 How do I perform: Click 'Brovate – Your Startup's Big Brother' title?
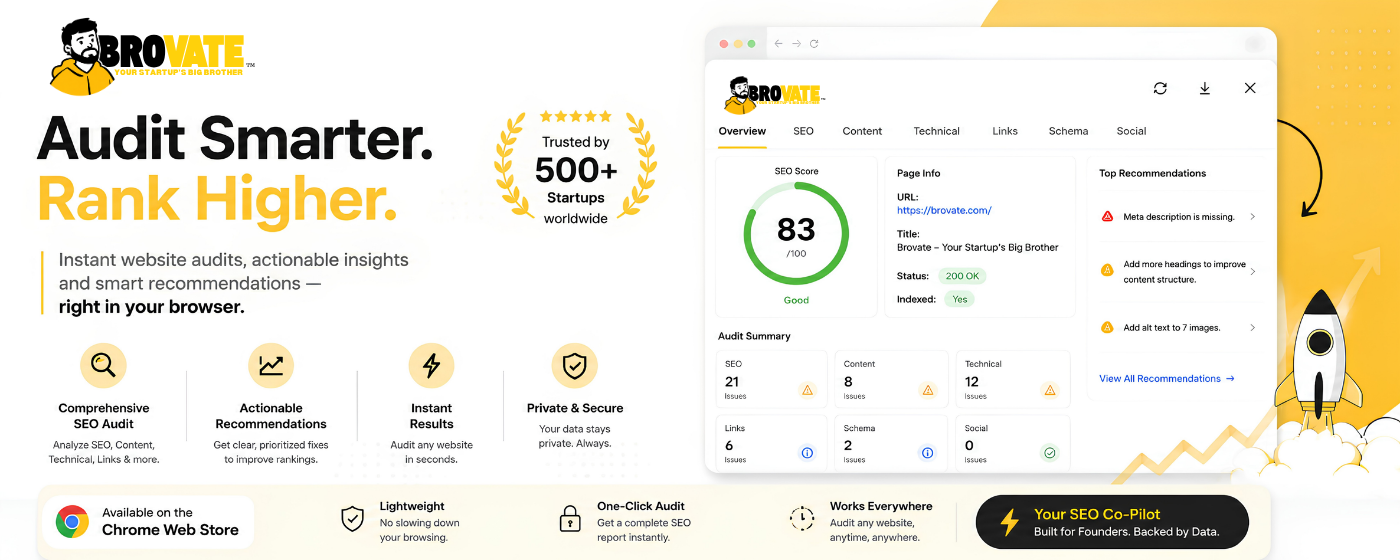pyautogui.click(x=978, y=247)
